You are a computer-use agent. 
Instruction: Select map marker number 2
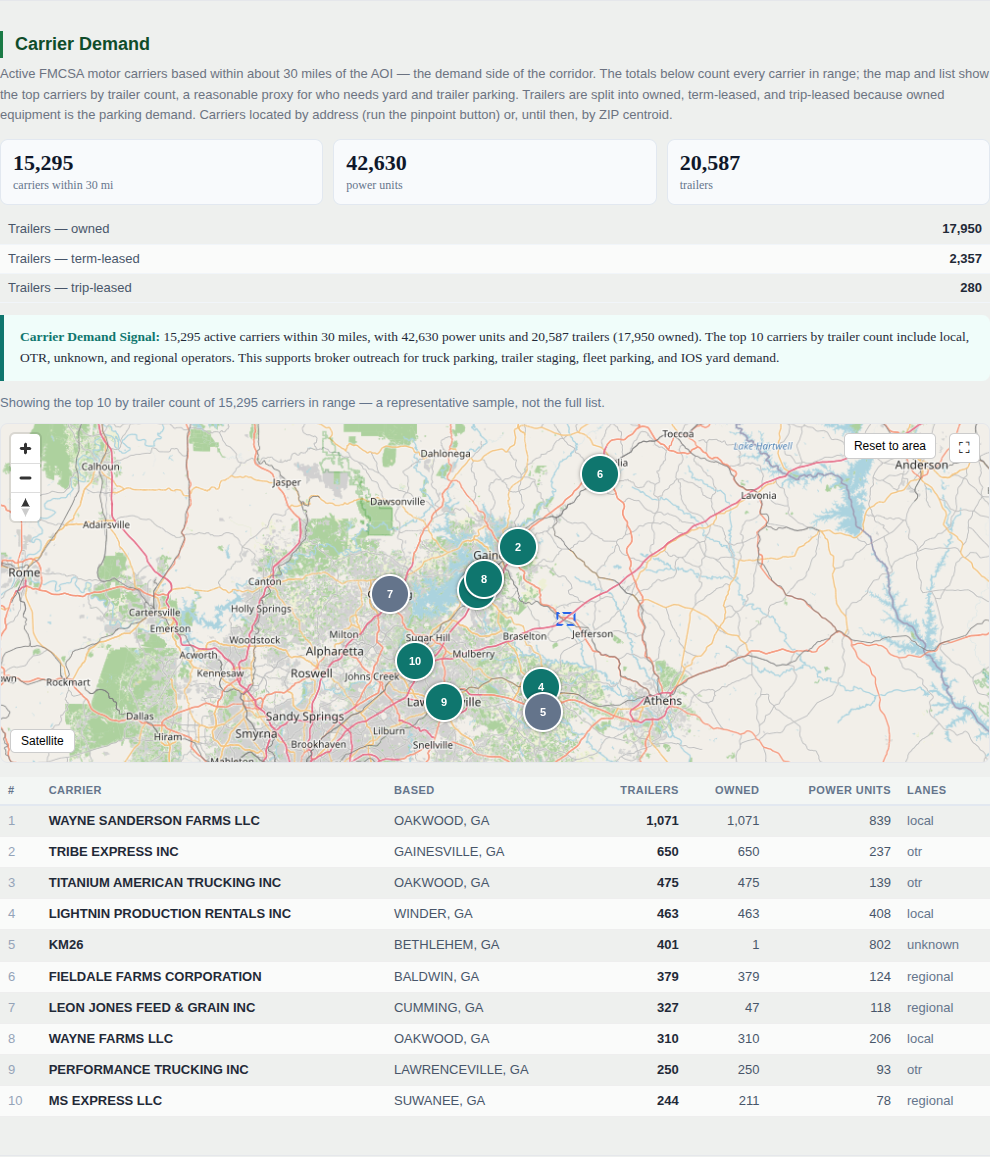[x=518, y=547]
